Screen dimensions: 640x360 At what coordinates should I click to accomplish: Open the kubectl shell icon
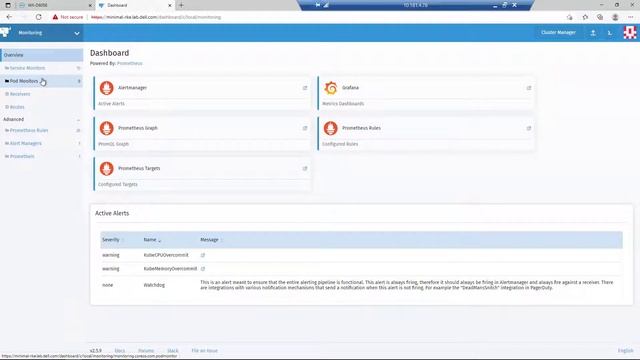(610, 33)
